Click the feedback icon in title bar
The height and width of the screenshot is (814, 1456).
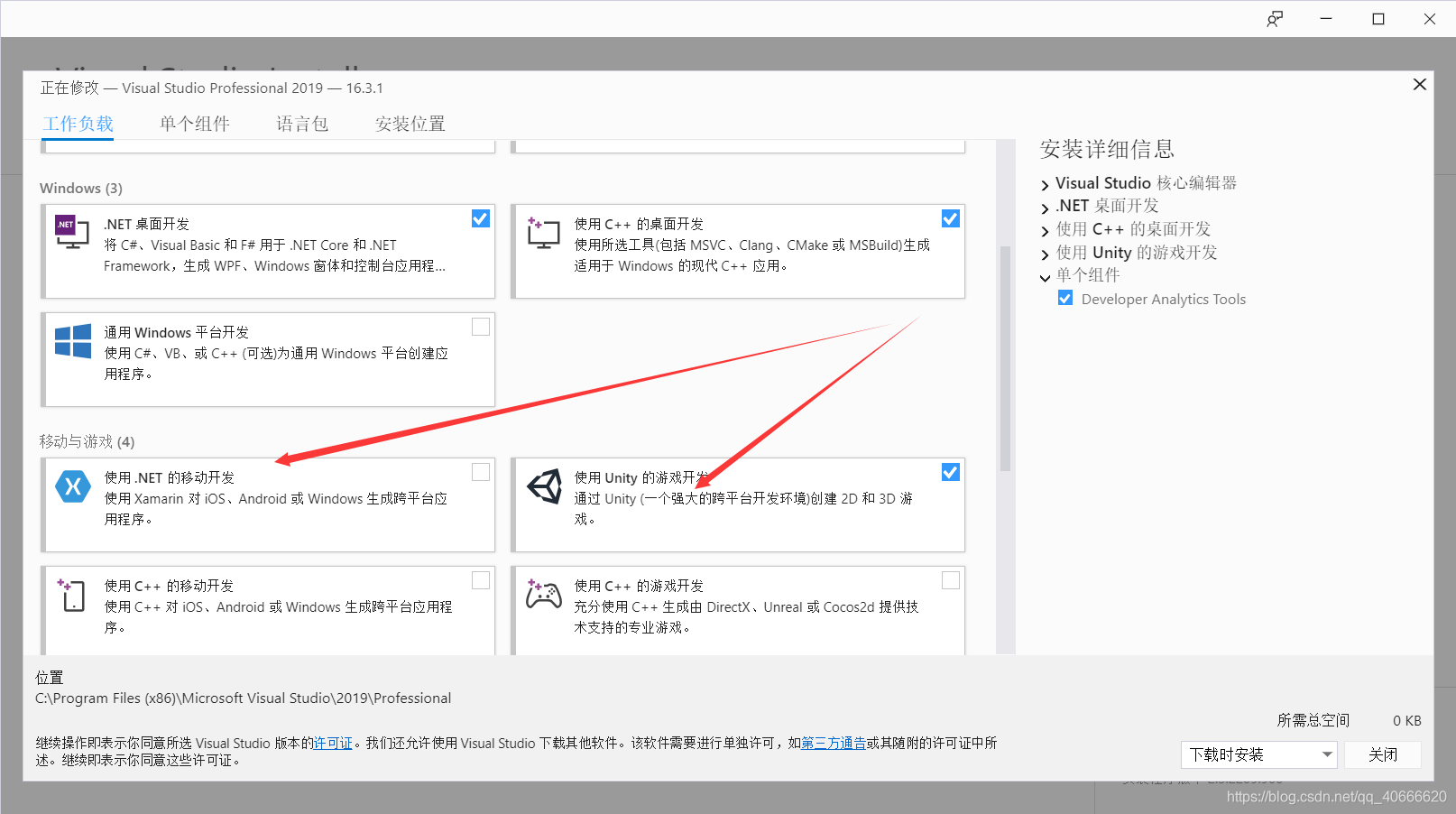[1275, 19]
